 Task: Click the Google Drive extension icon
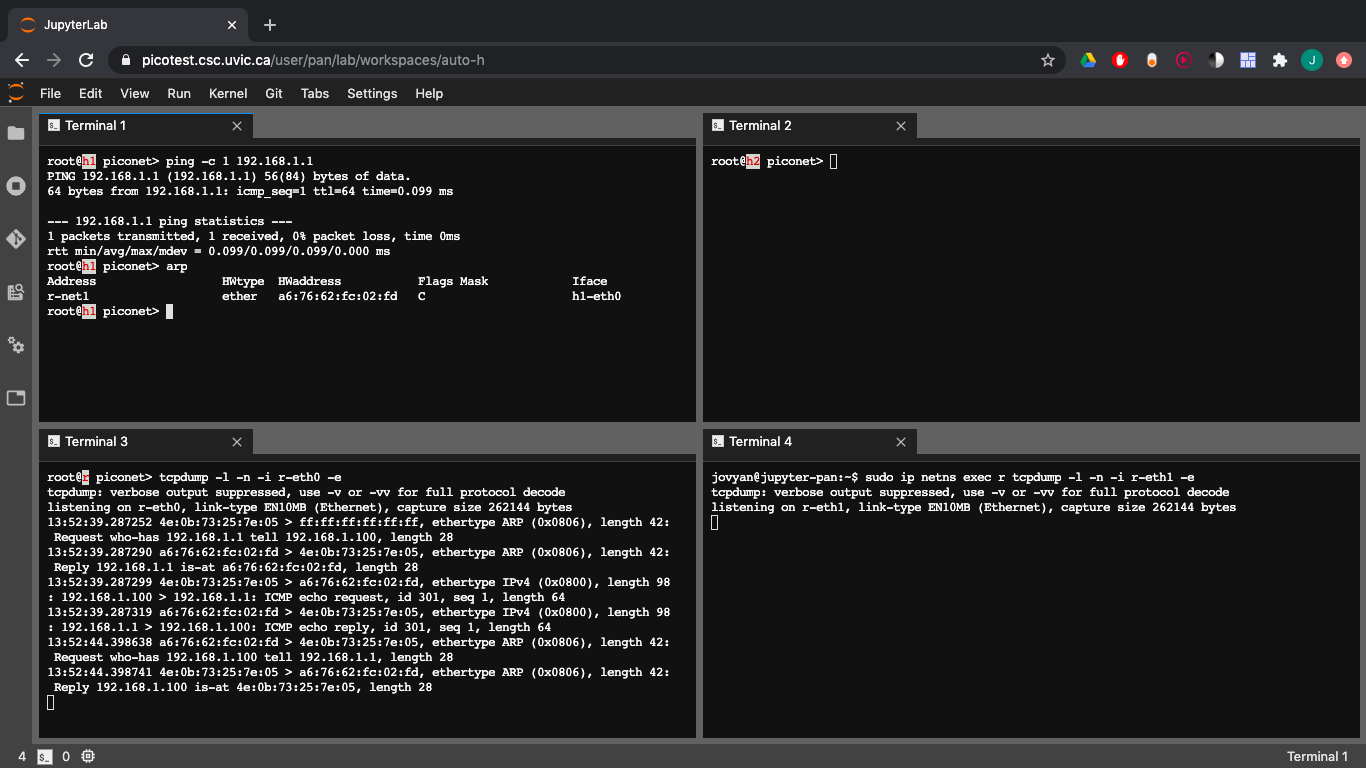pyautogui.click(x=1088, y=60)
